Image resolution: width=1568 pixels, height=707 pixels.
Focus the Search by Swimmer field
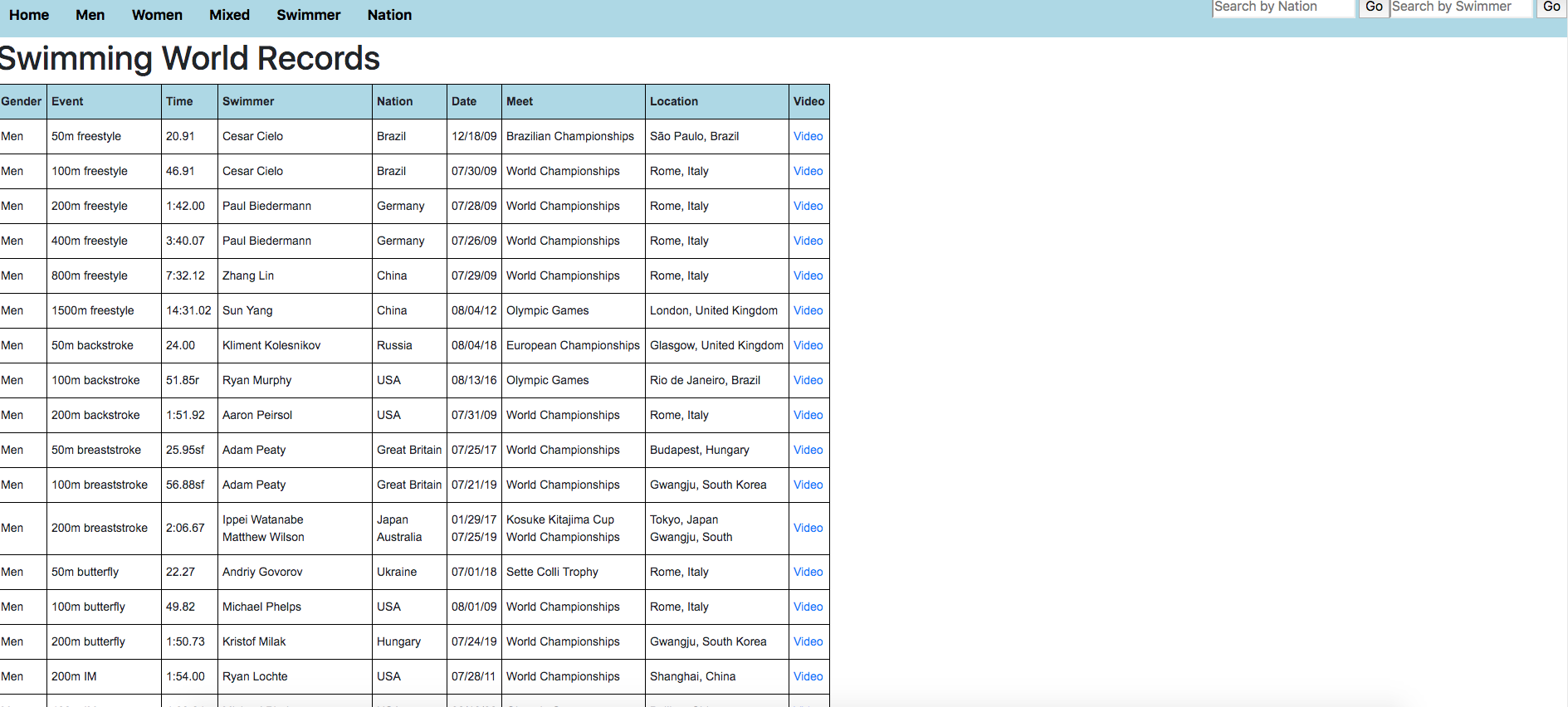[1461, 7]
